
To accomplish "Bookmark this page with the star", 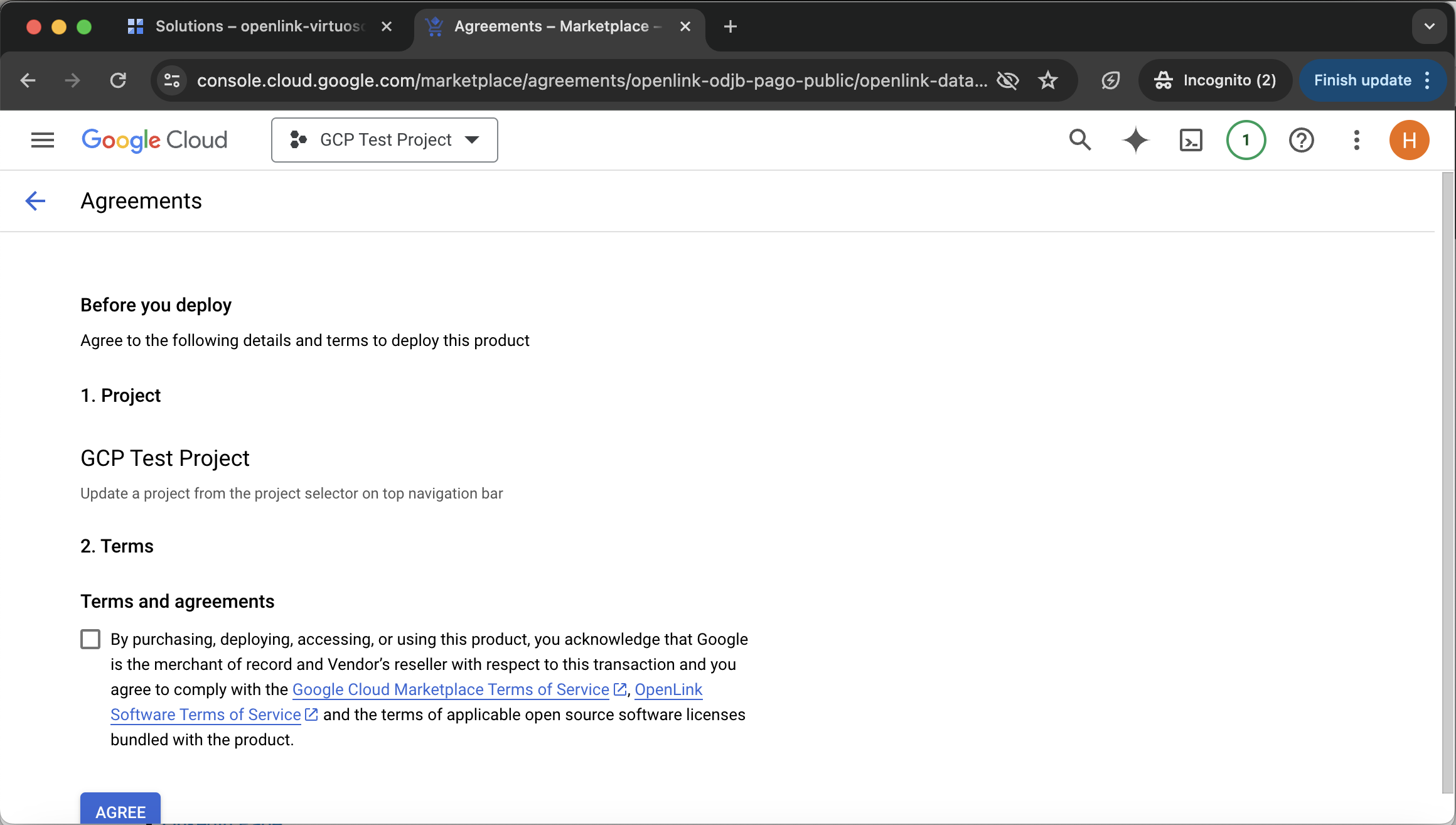I will point(1047,80).
